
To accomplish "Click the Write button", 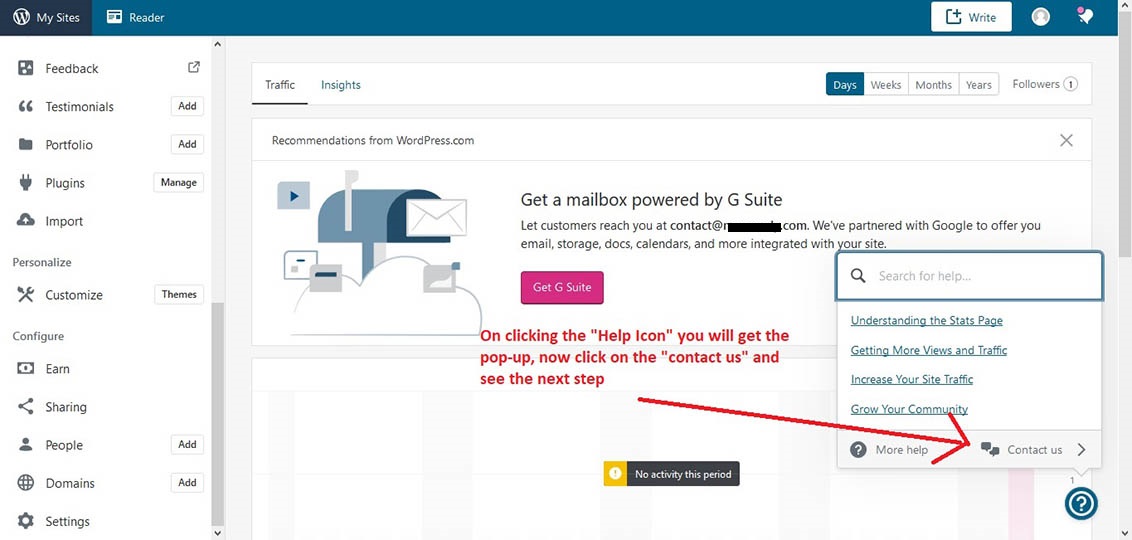I will pyautogui.click(x=971, y=17).
